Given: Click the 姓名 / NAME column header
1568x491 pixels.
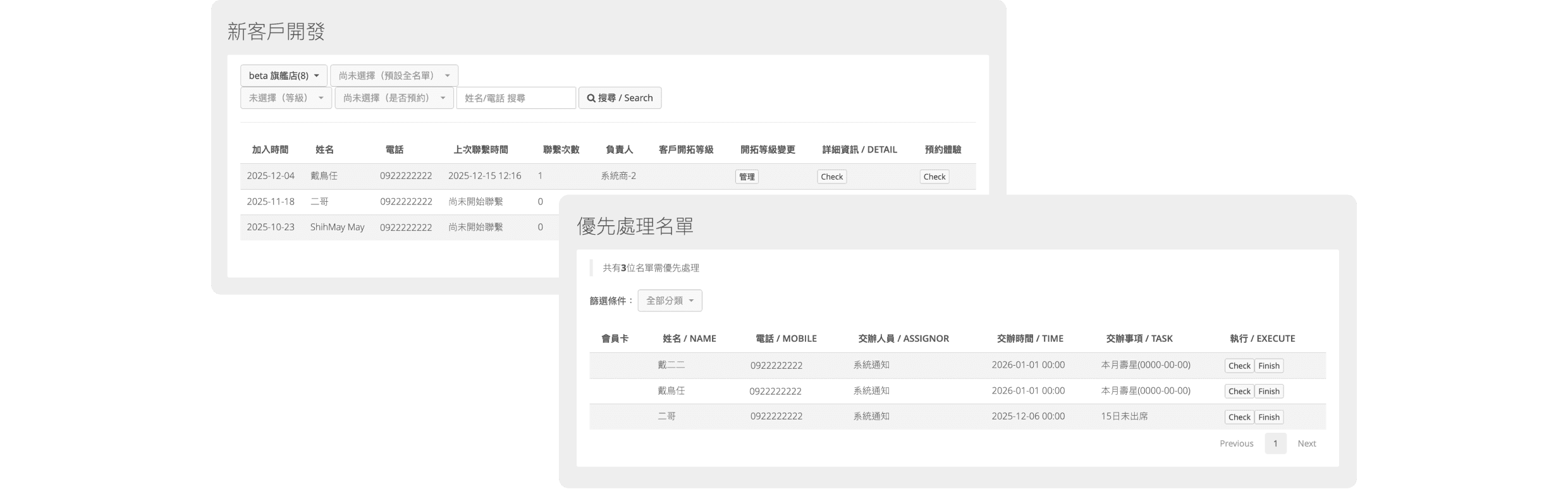Looking at the screenshot, I should pos(689,339).
